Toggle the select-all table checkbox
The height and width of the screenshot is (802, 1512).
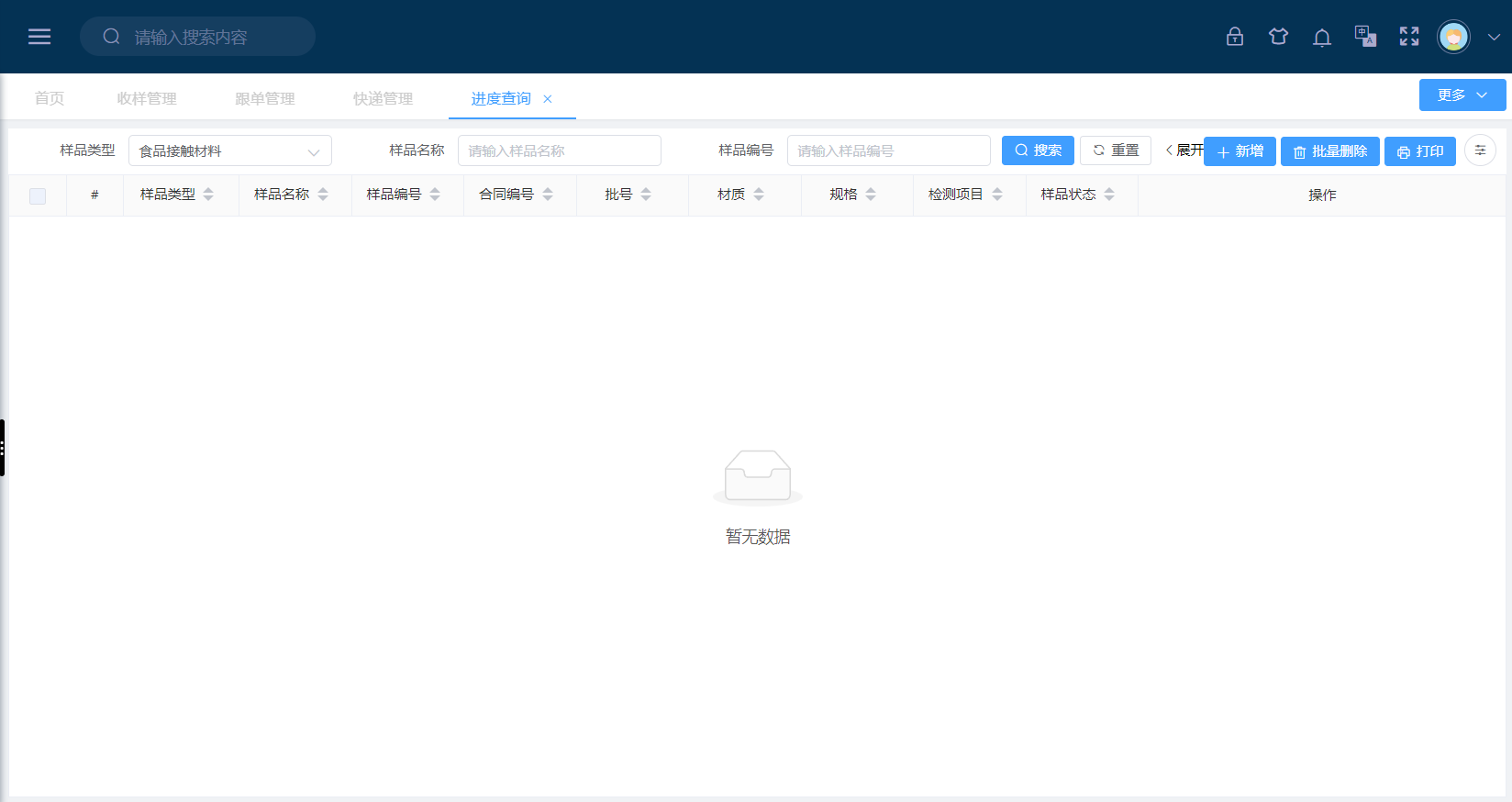[38, 195]
